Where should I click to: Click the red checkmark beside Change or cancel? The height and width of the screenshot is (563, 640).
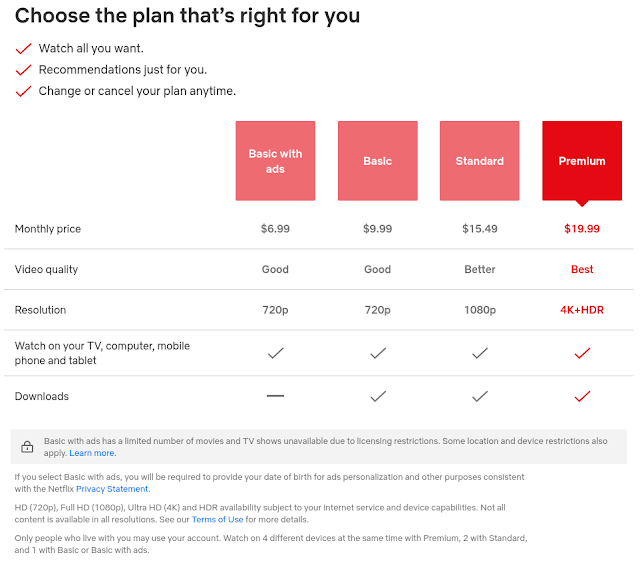pos(23,91)
